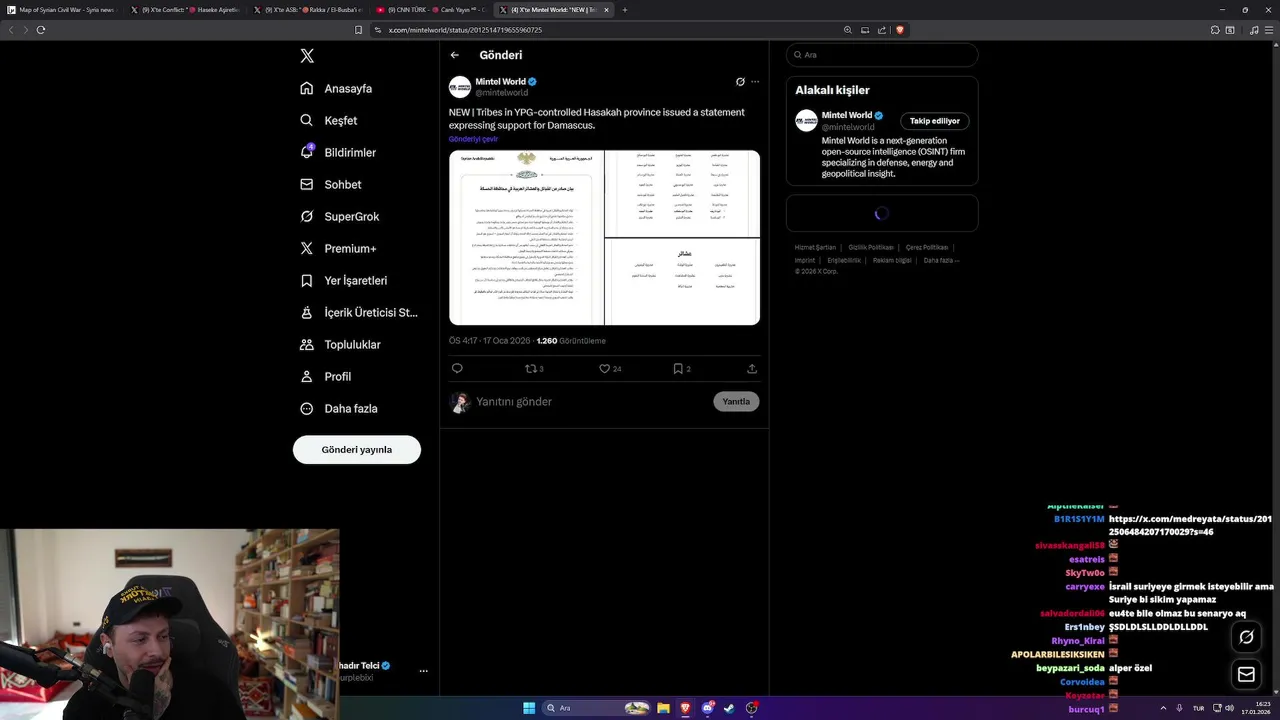Reload the page
This screenshot has height=720, width=1280.
click(x=41, y=30)
